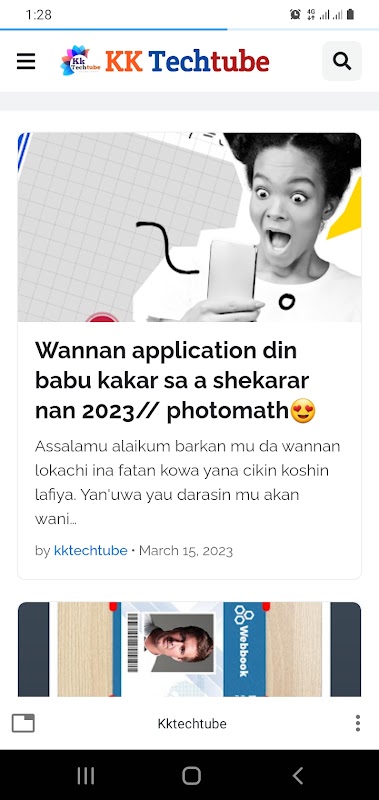Open the hamburger navigation menu
The width and height of the screenshot is (379, 800).
26,61
